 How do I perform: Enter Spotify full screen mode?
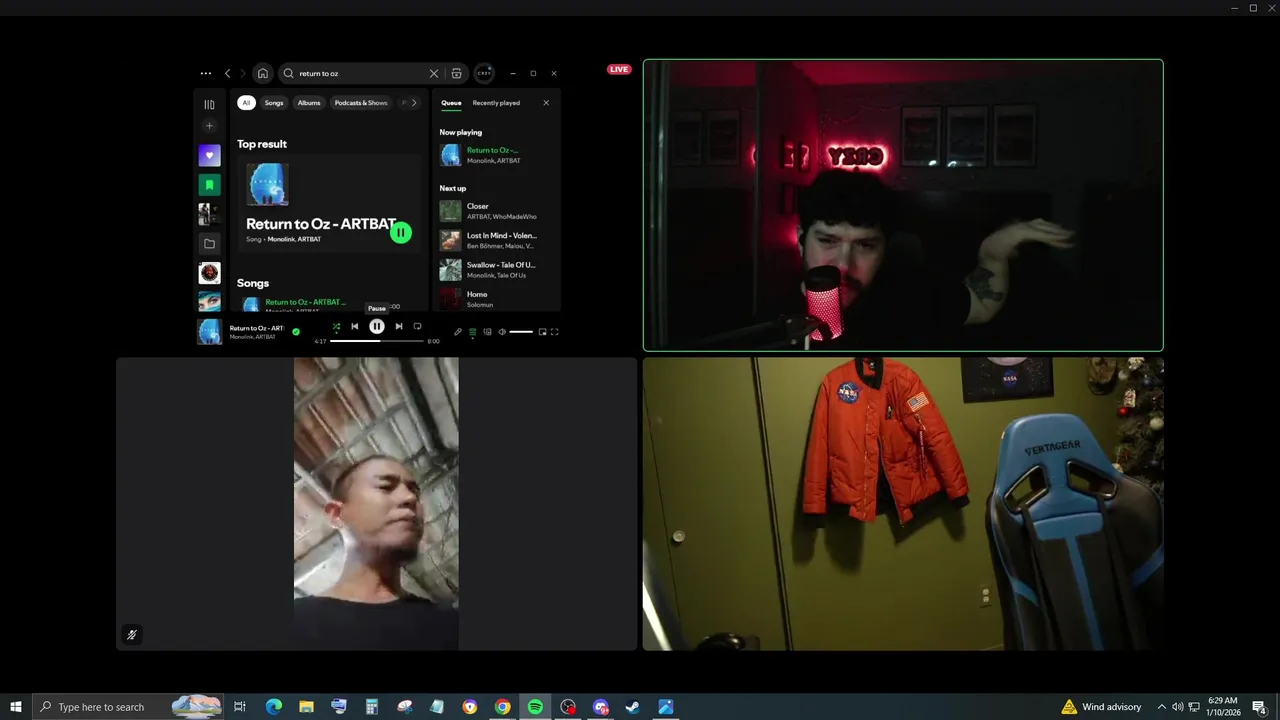point(555,332)
